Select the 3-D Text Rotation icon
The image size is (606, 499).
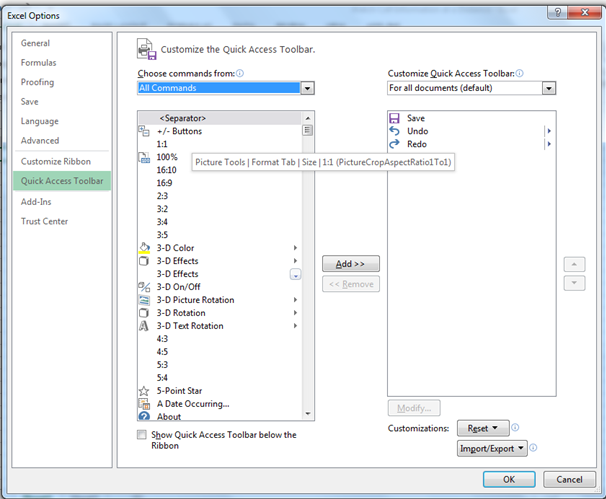coord(143,326)
